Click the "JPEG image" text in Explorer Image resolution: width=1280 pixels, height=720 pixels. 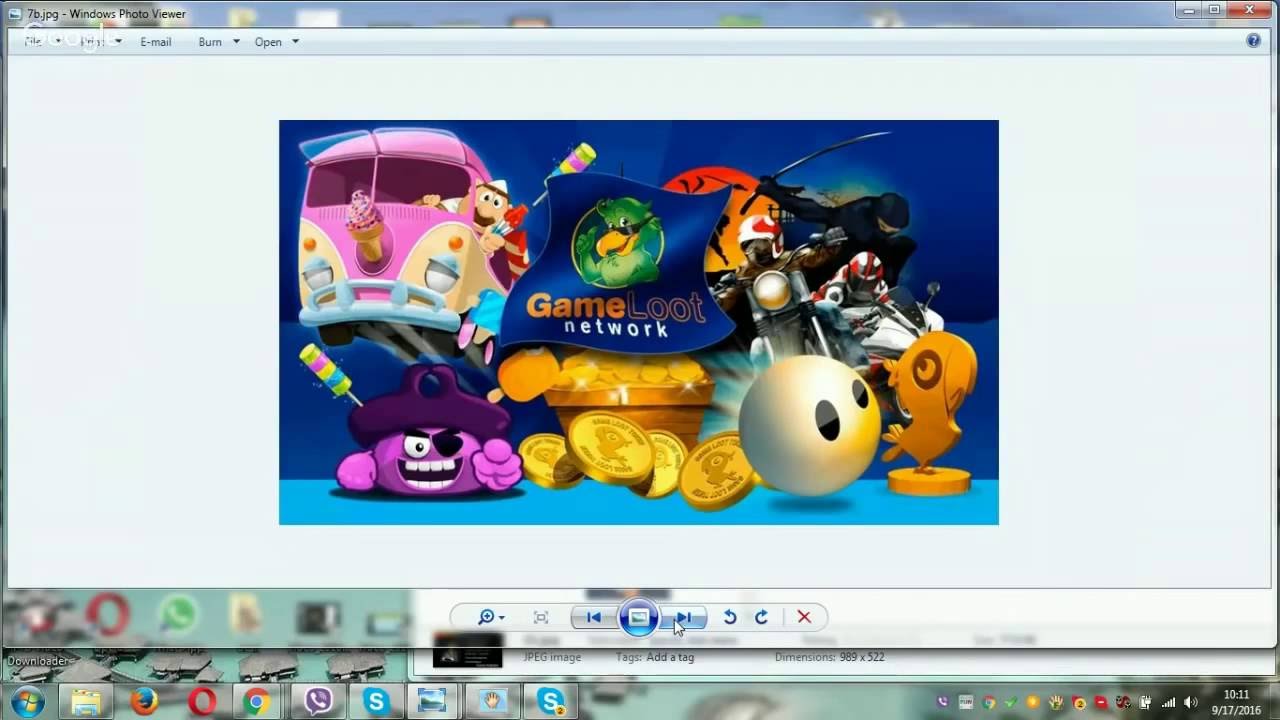552,657
